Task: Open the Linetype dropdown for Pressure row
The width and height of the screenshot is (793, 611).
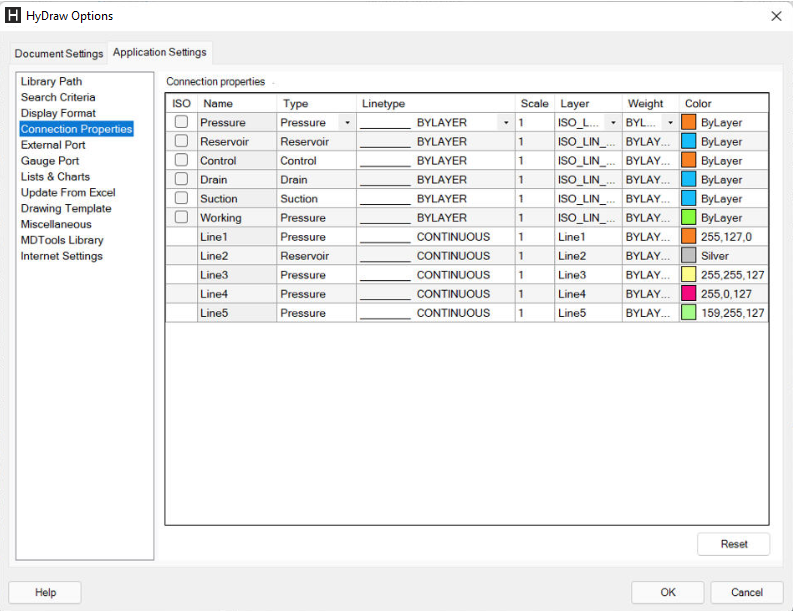Action: [506, 122]
